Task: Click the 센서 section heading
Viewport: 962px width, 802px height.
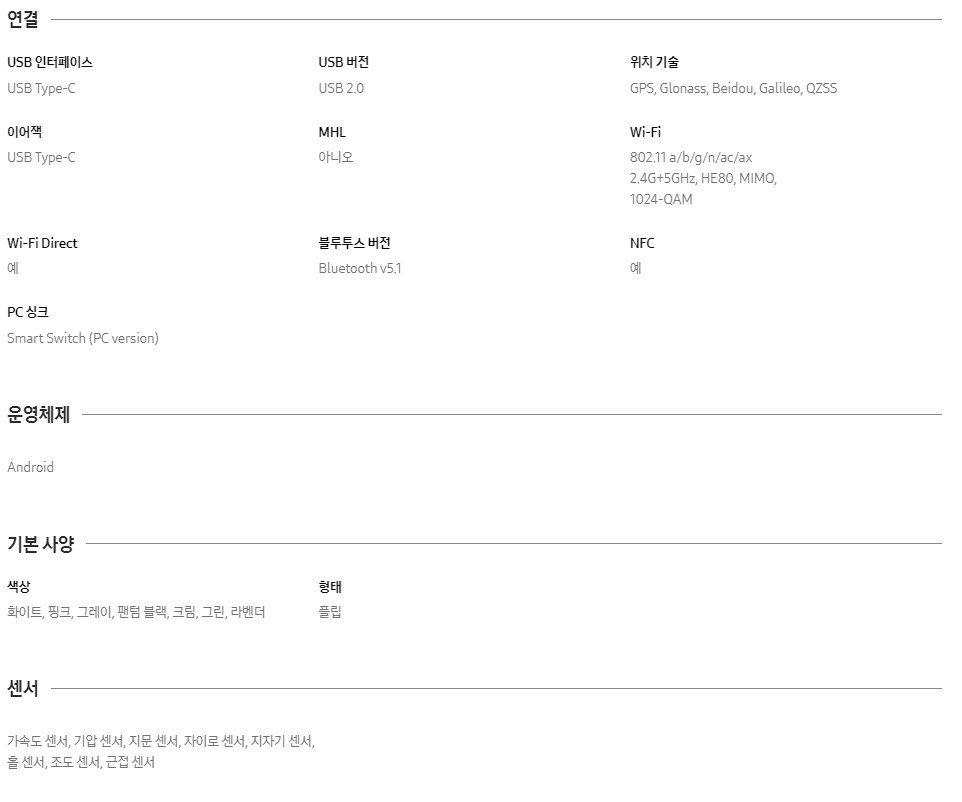Action: (23, 688)
